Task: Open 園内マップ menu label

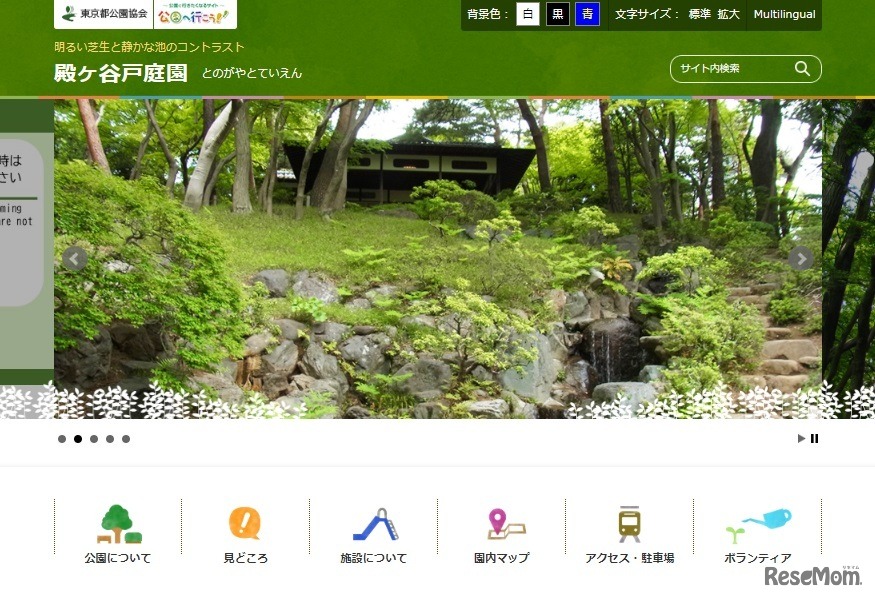Action: pyautogui.click(x=501, y=558)
